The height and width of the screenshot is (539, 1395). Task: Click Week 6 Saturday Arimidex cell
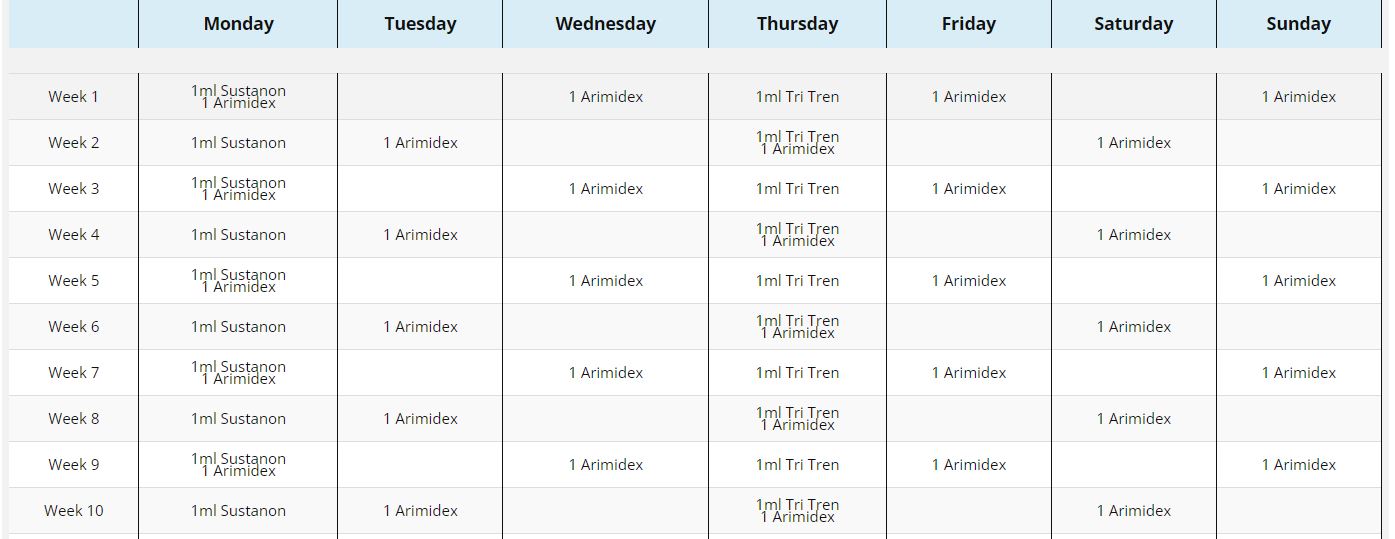point(1133,327)
